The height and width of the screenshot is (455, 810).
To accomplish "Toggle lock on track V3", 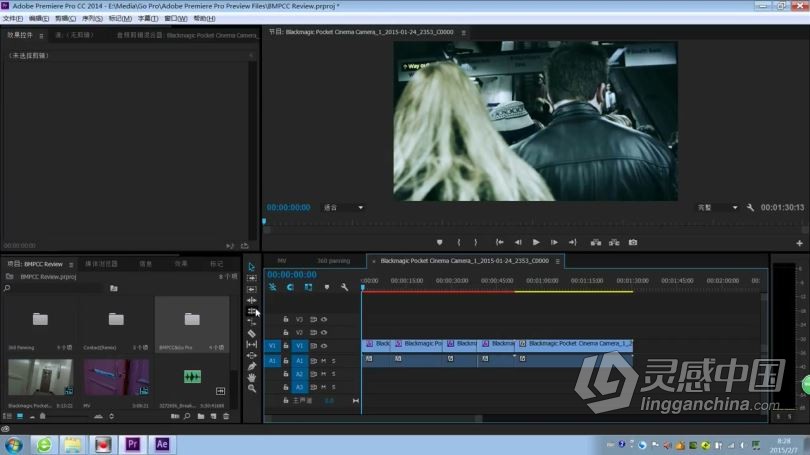I will [x=286, y=320].
